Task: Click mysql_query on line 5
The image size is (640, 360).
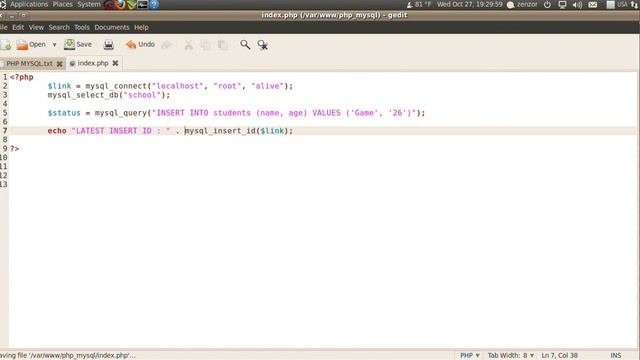Action: coord(121,113)
